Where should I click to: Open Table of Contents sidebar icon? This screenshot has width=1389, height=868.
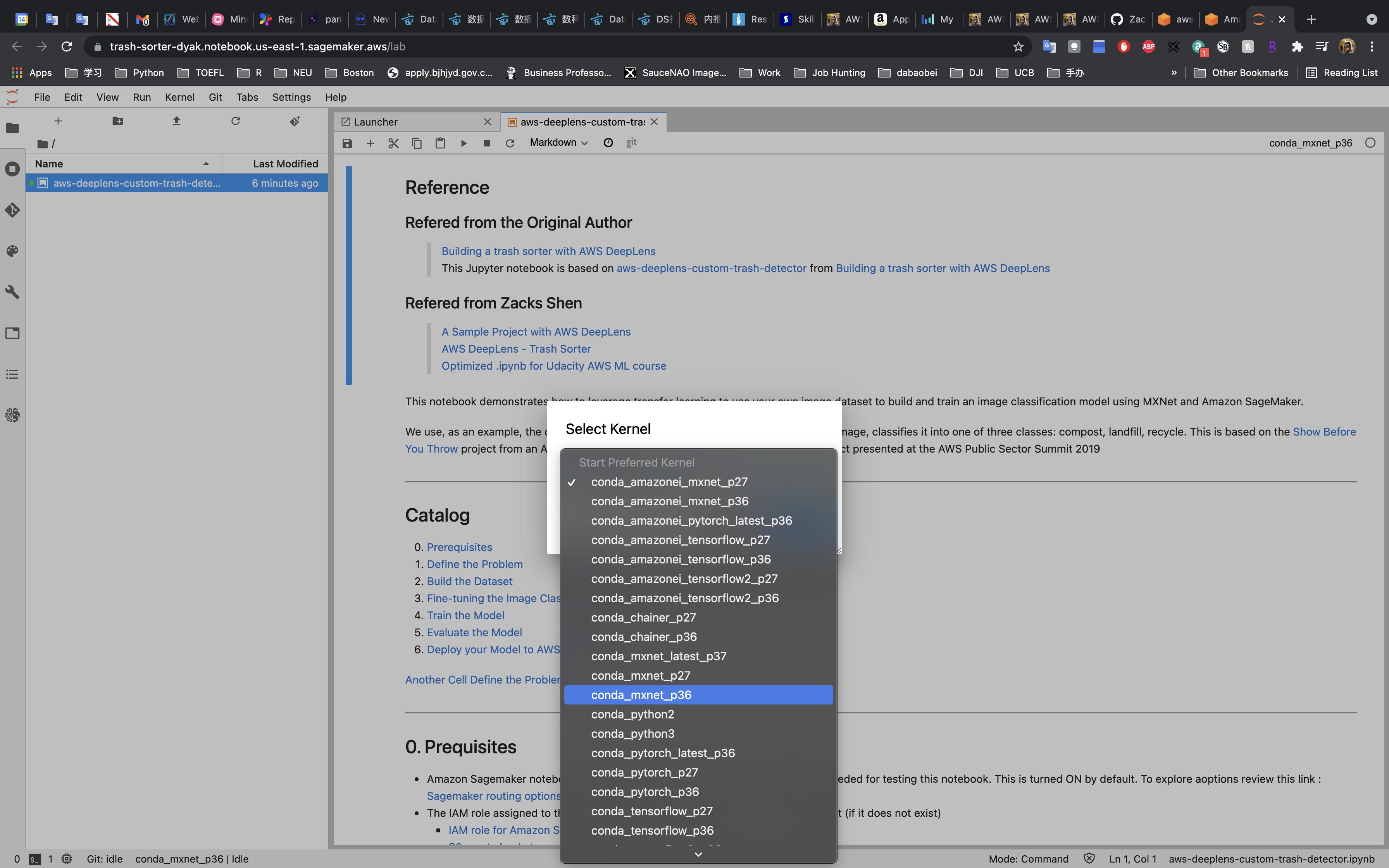point(13,374)
